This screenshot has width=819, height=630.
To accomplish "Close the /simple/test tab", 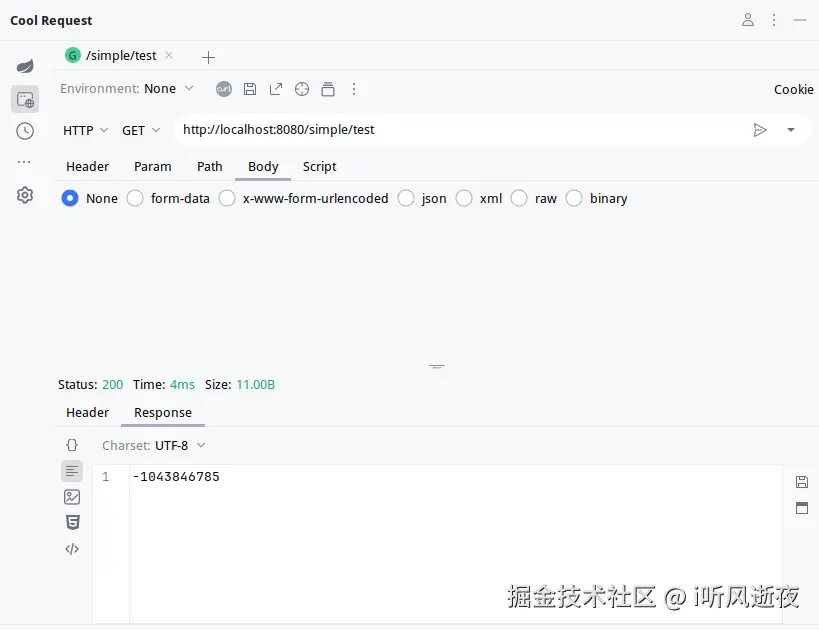I will click(169, 55).
